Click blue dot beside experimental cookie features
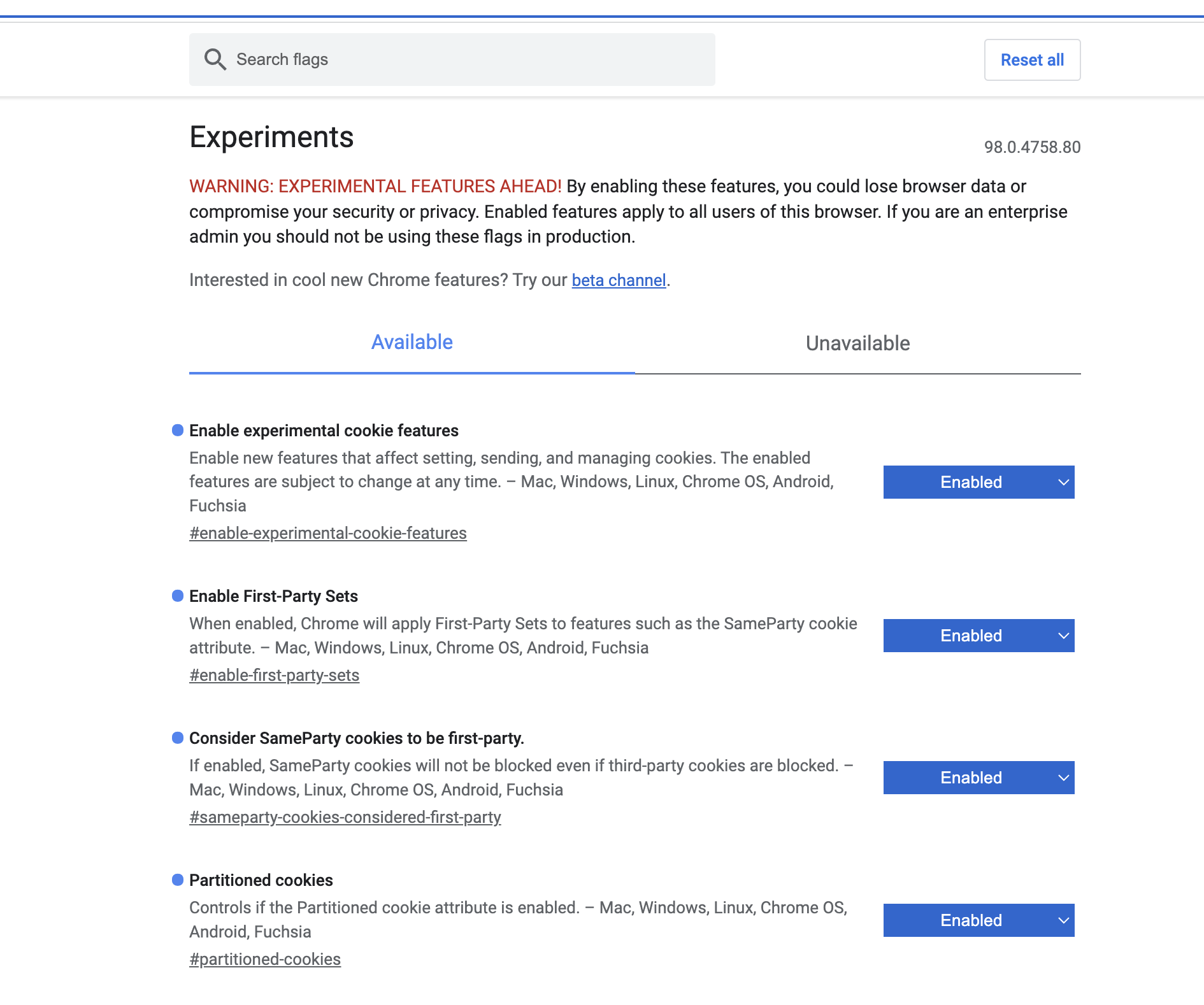This screenshot has width=1204, height=1005. click(178, 431)
